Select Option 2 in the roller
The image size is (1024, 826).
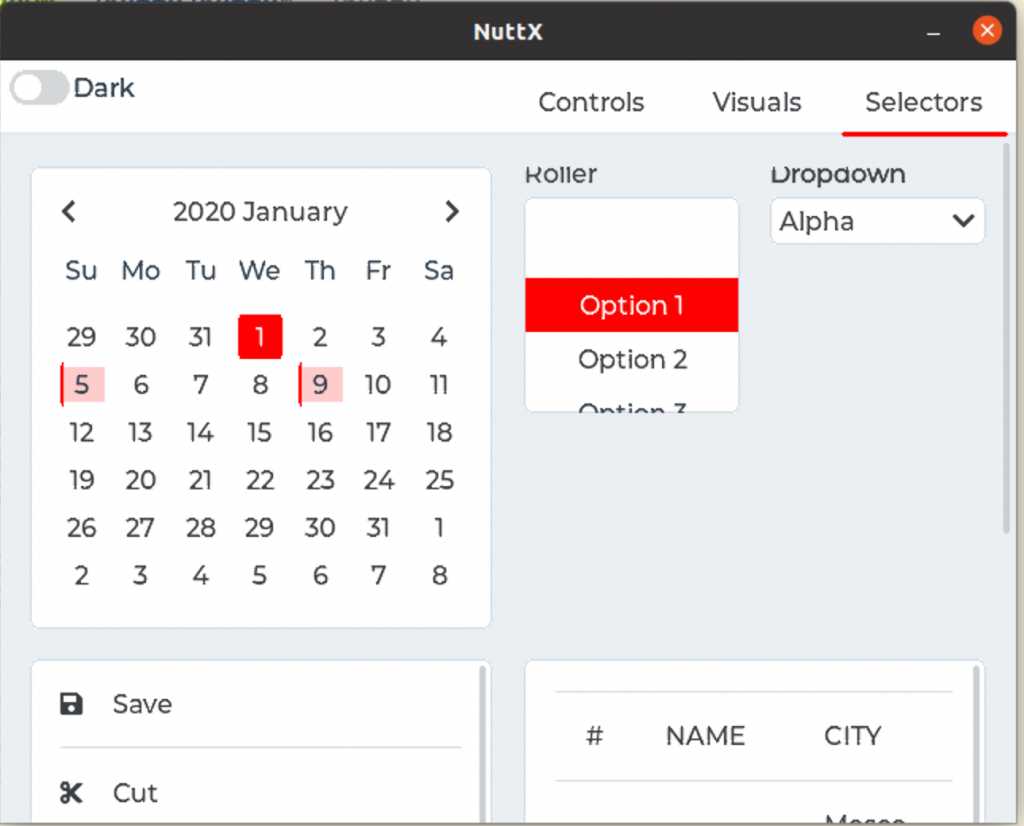pos(632,359)
